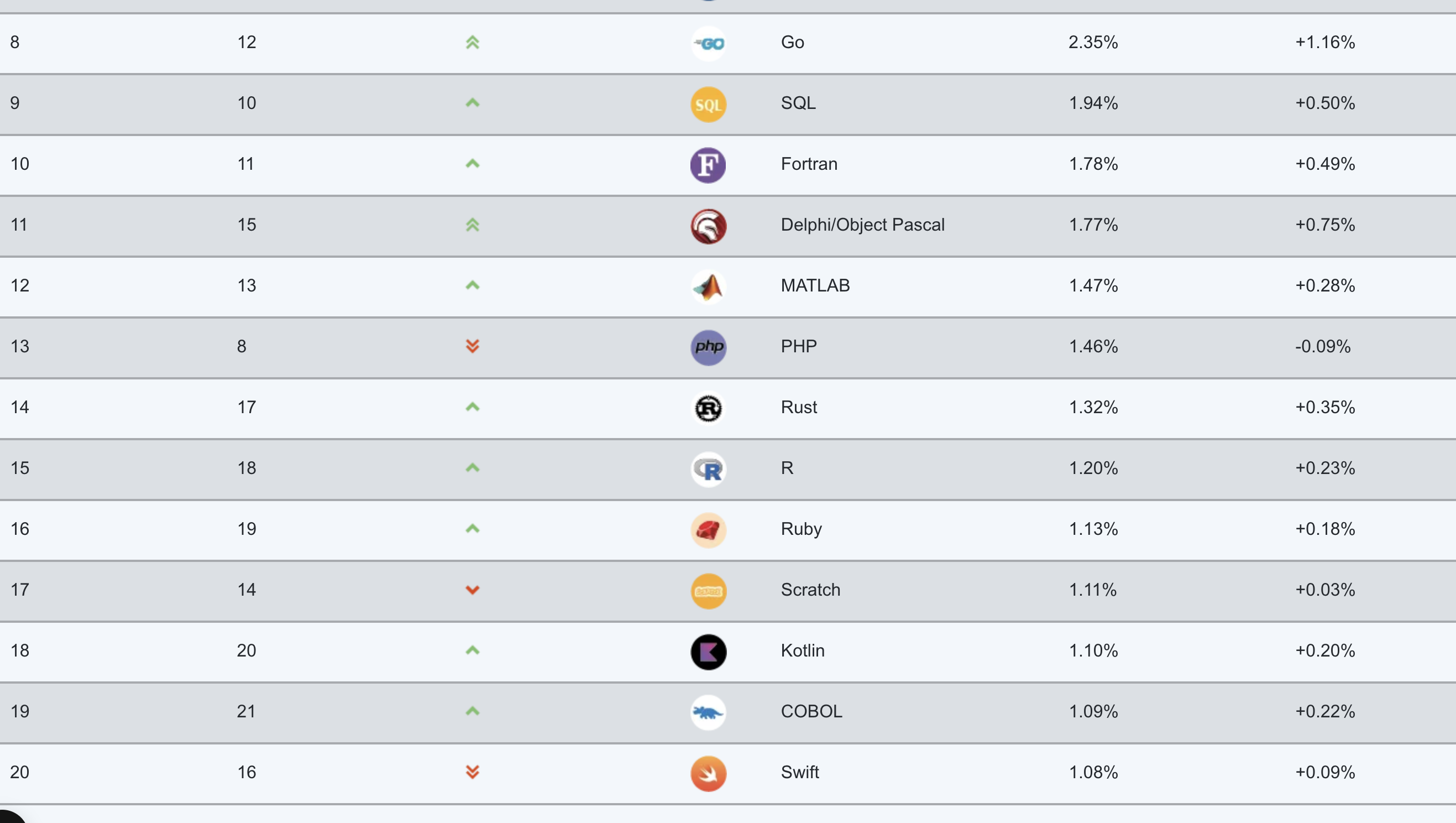Image resolution: width=1456 pixels, height=823 pixels.
Task: Click the Delphi helmet logo icon
Action: (708, 226)
